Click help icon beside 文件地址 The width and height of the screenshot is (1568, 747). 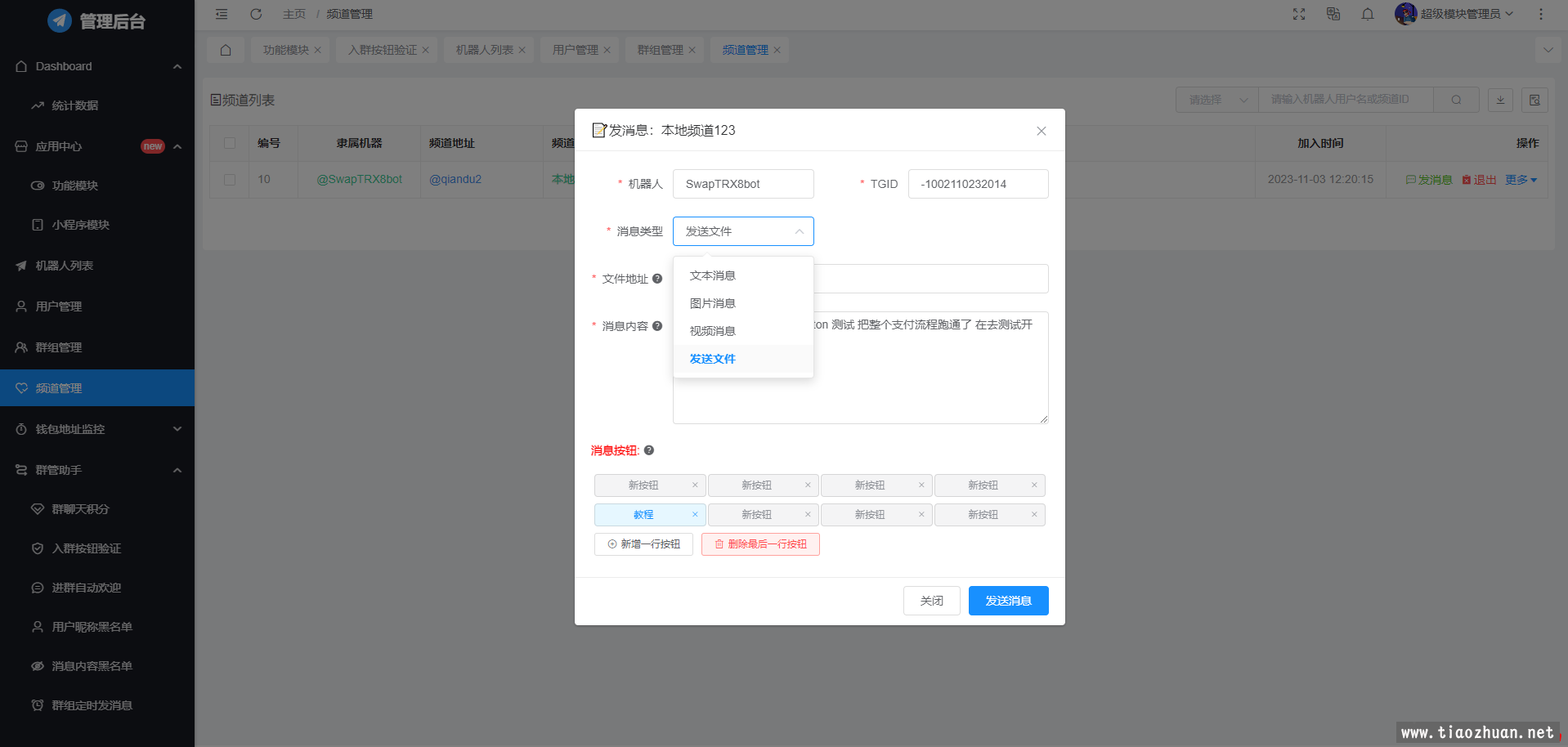tap(657, 279)
